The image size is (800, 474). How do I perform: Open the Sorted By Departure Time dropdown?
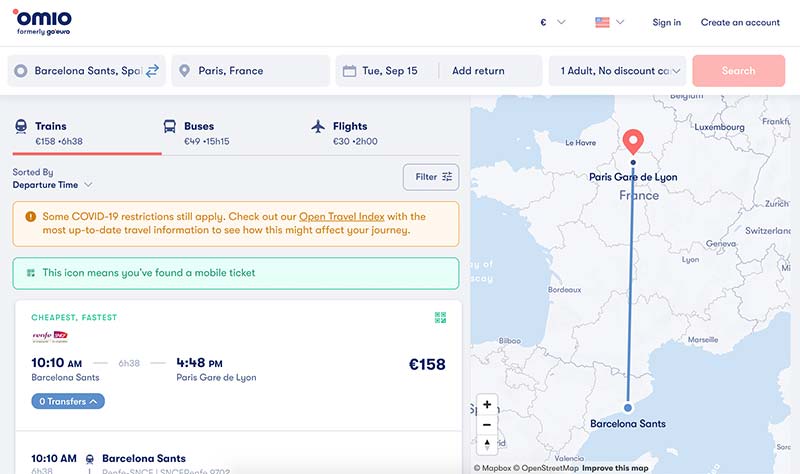[52, 185]
